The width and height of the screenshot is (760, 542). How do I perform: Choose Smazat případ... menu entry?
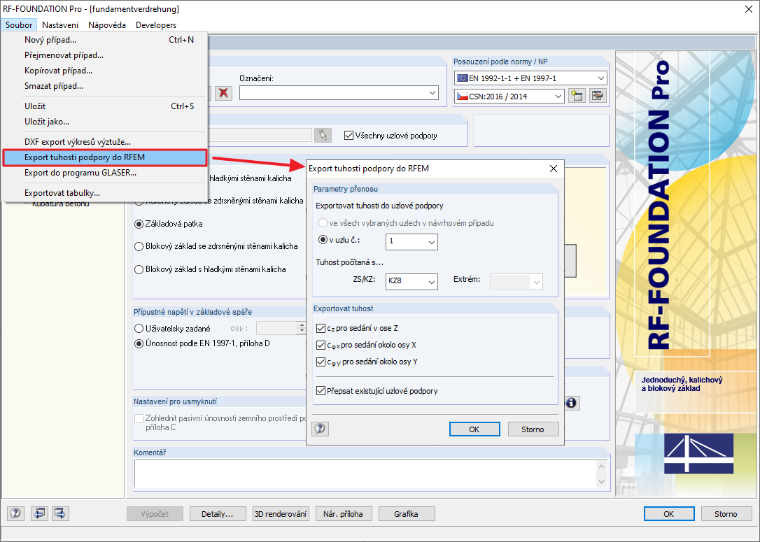coord(105,86)
